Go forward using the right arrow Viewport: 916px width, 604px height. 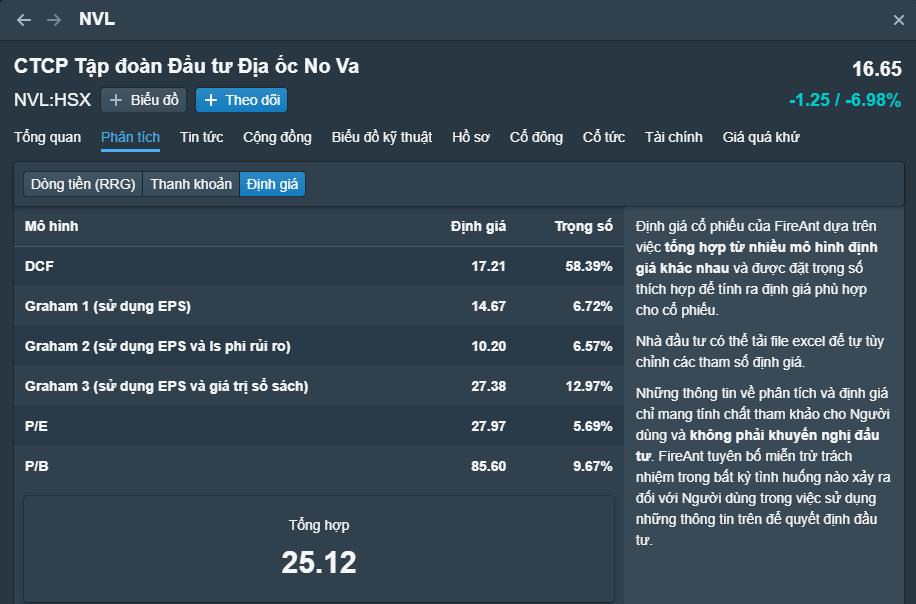[54, 20]
